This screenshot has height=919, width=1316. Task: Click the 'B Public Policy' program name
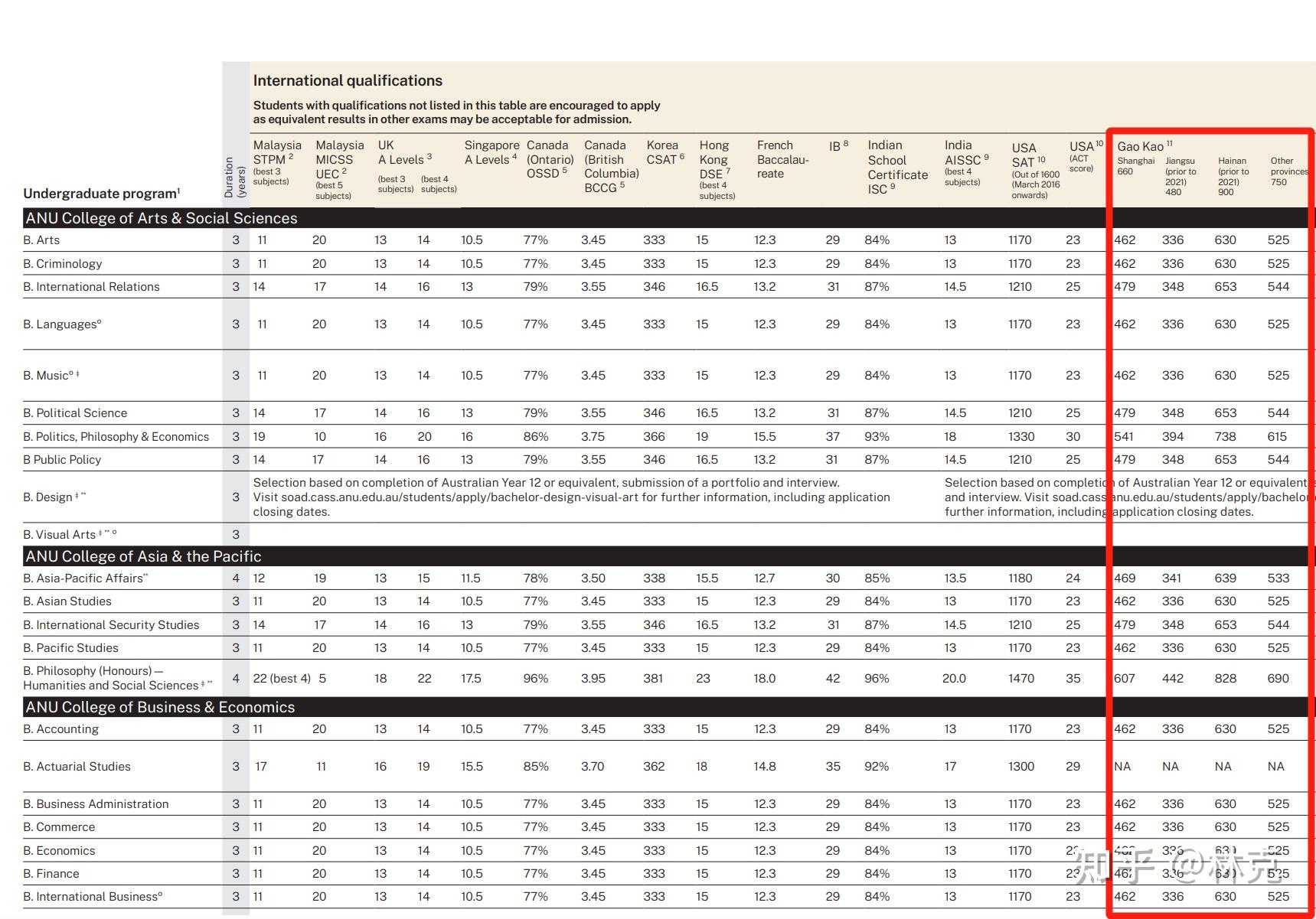point(62,459)
